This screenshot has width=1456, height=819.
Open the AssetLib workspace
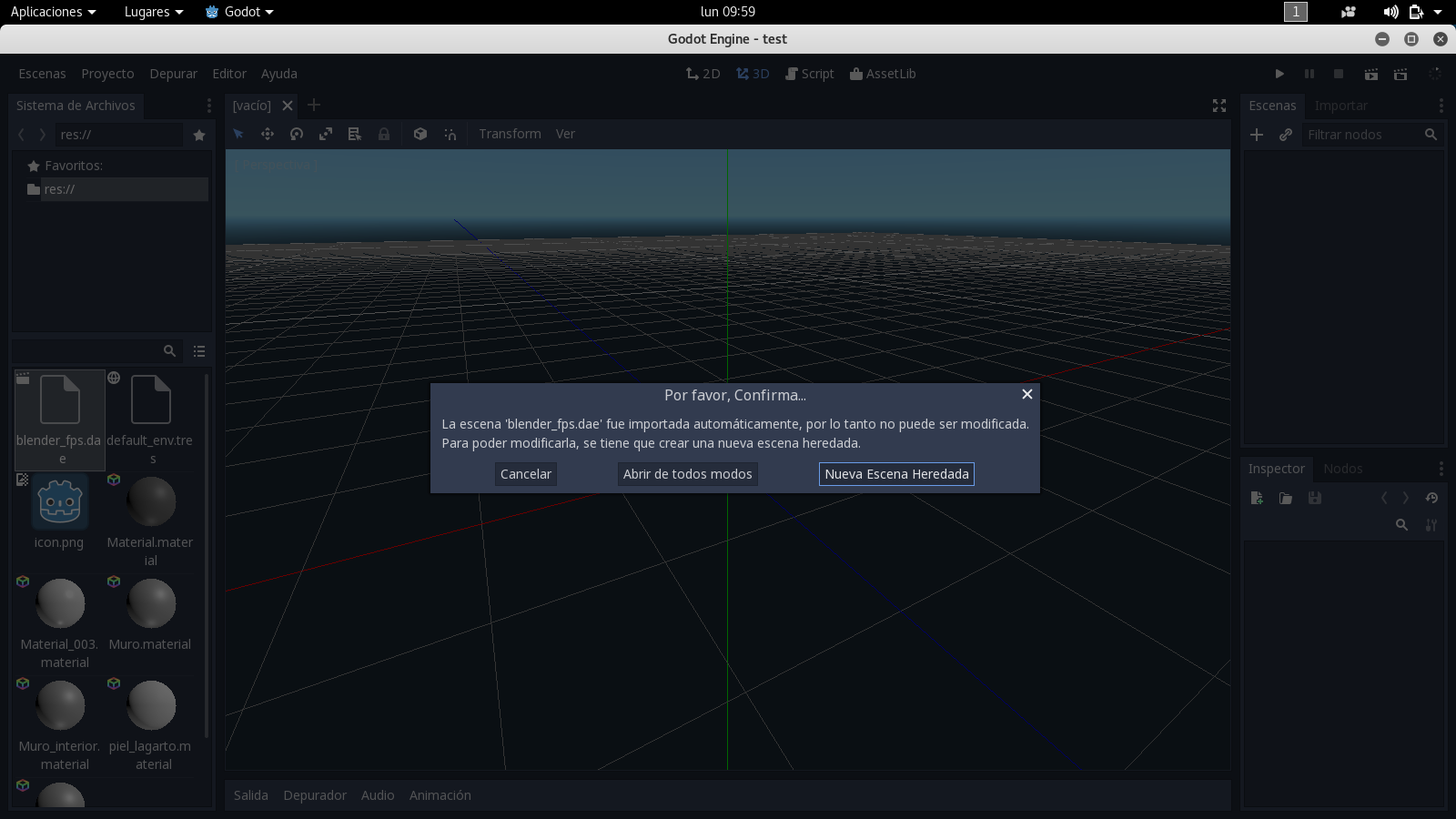pyautogui.click(x=883, y=74)
